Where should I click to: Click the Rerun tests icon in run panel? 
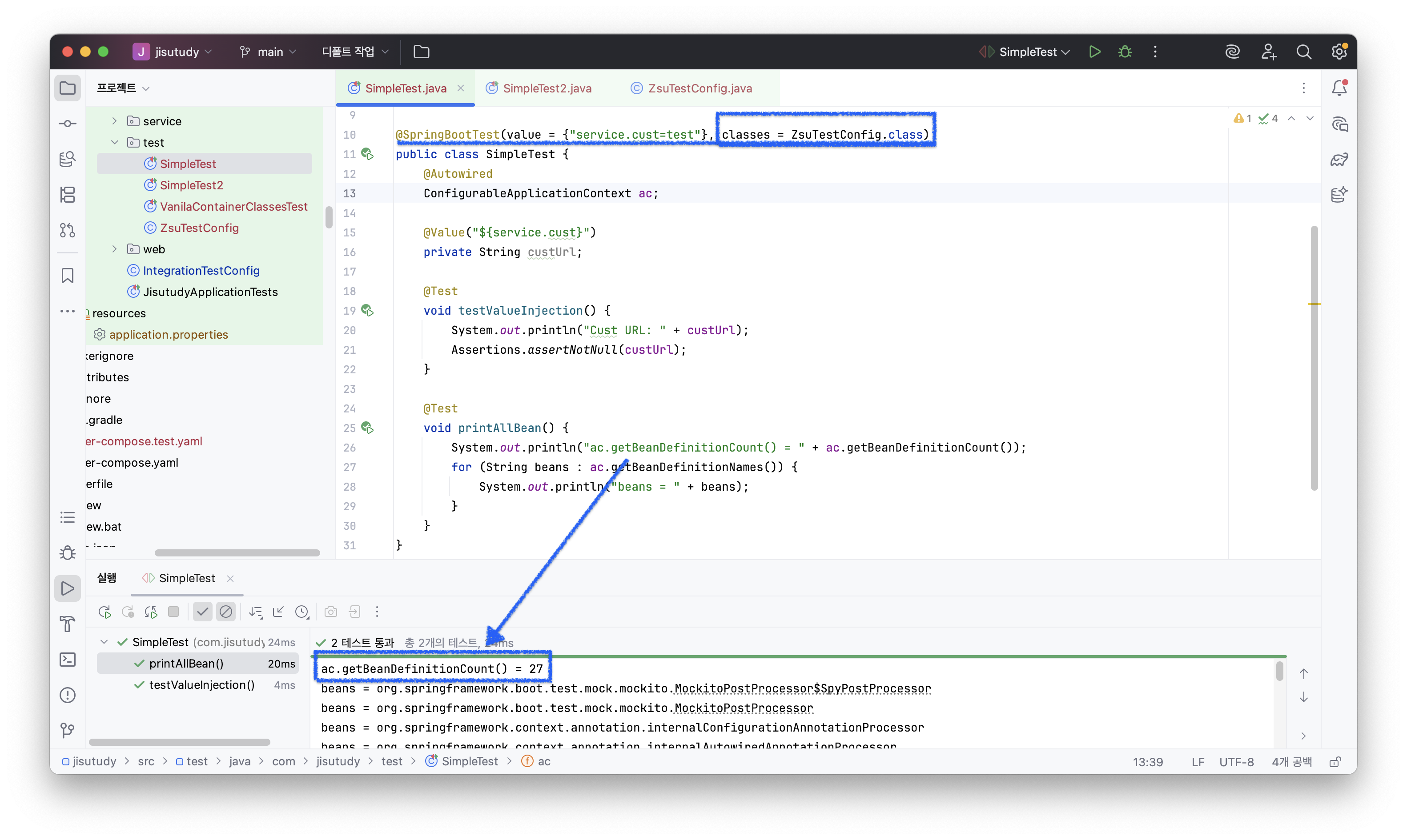tap(105, 611)
